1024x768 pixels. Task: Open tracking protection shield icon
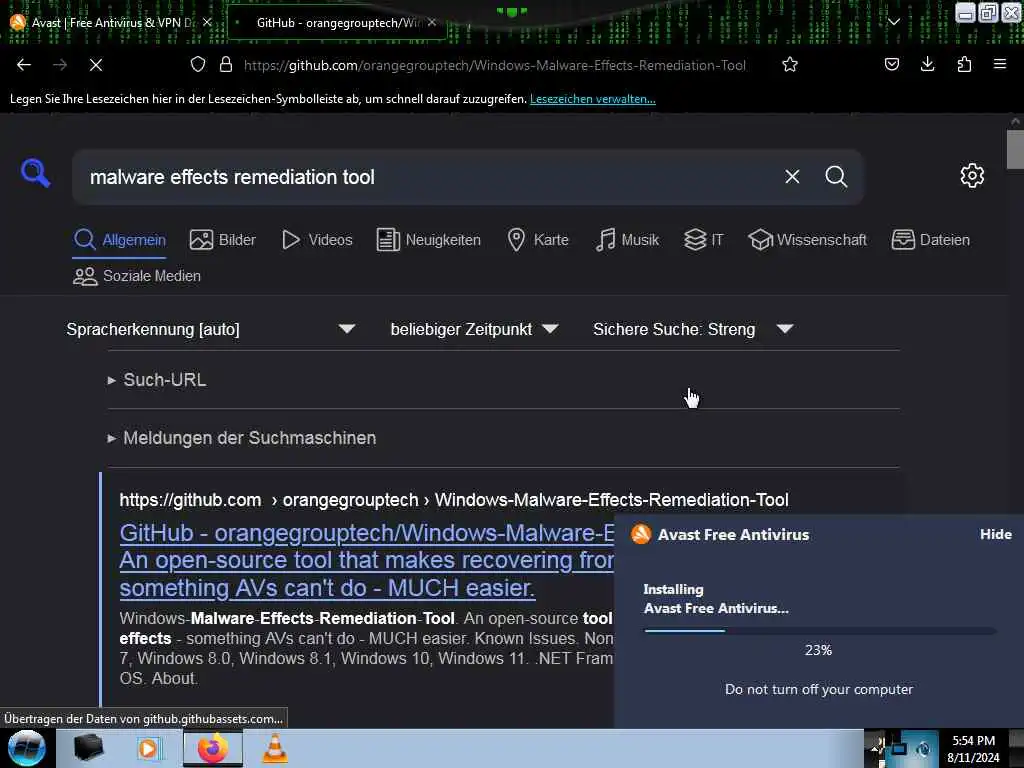198,65
